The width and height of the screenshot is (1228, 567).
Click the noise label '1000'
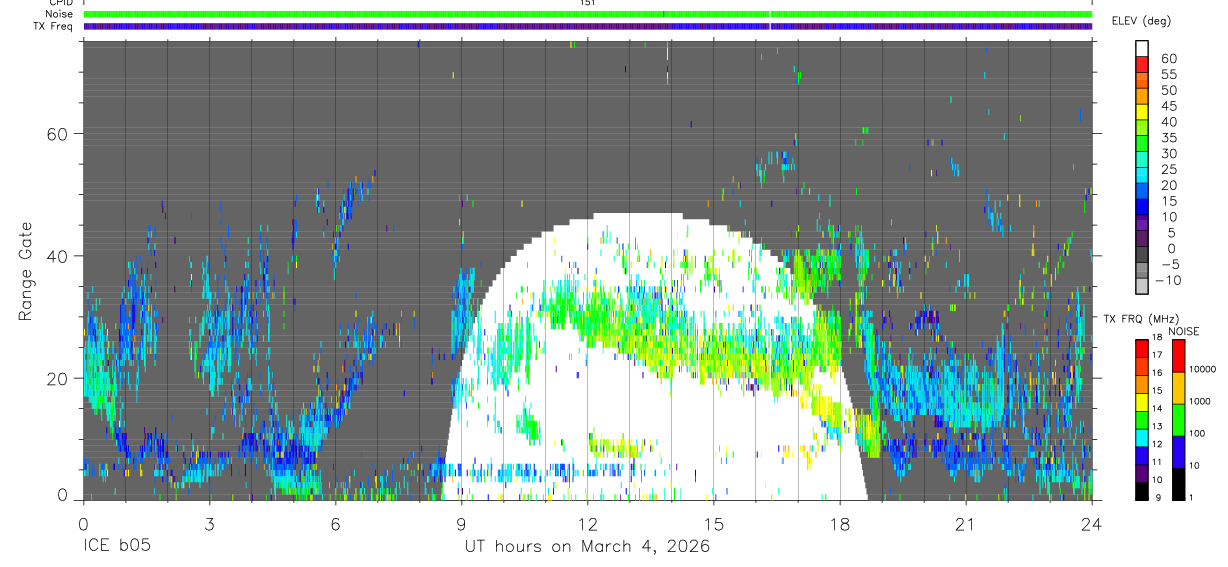tap(1200, 402)
